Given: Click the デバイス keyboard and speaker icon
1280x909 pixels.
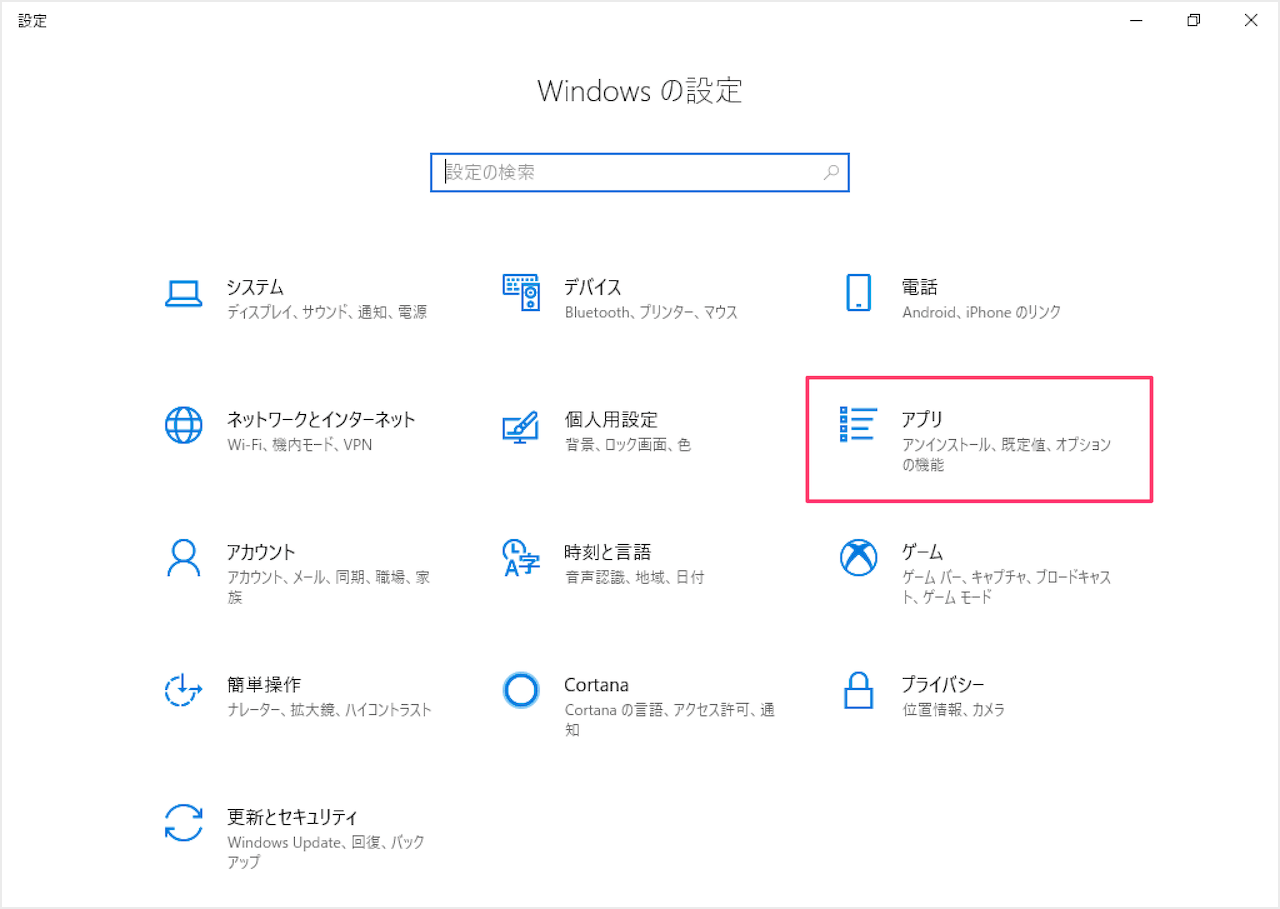Looking at the screenshot, I should click(521, 293).
